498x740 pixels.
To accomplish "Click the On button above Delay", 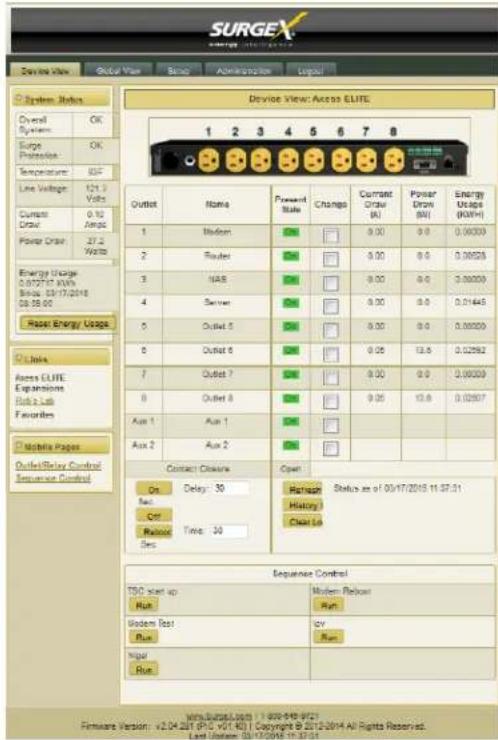I will (x=154, y=489).
